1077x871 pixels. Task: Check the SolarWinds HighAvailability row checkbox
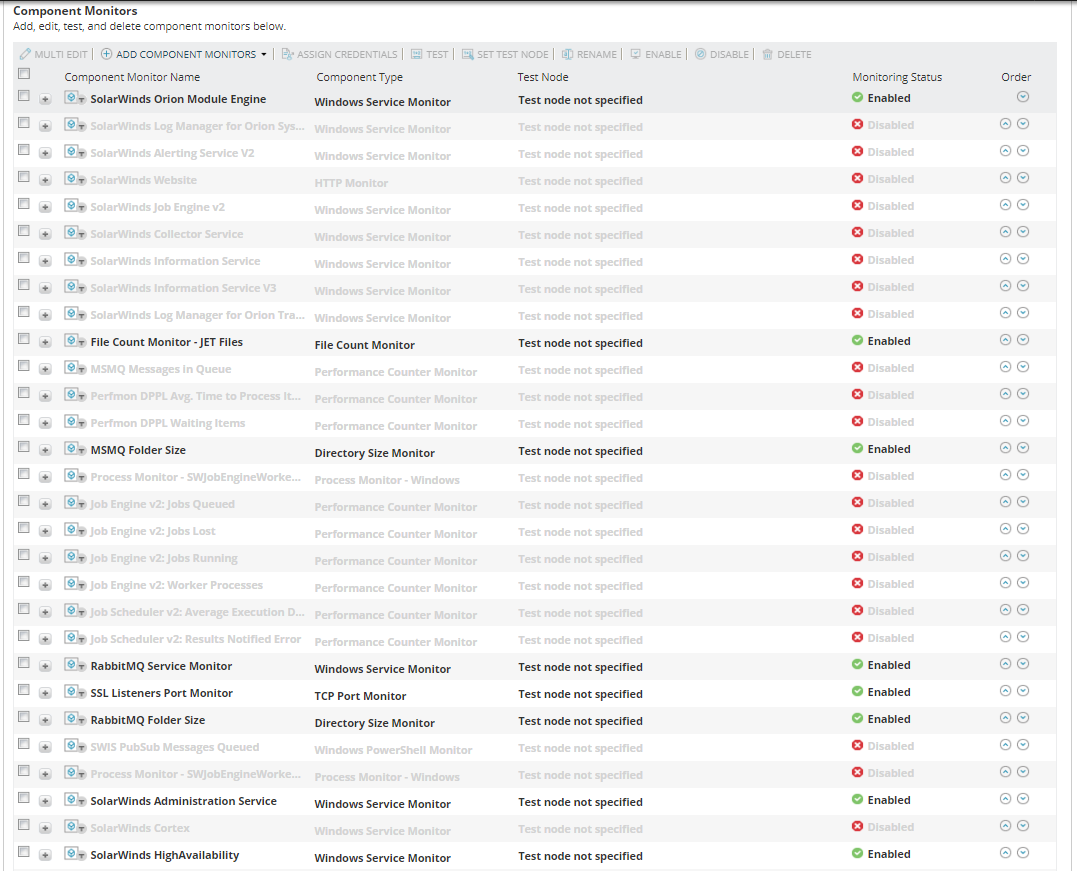pyautogui.click(x=24, y=852)
